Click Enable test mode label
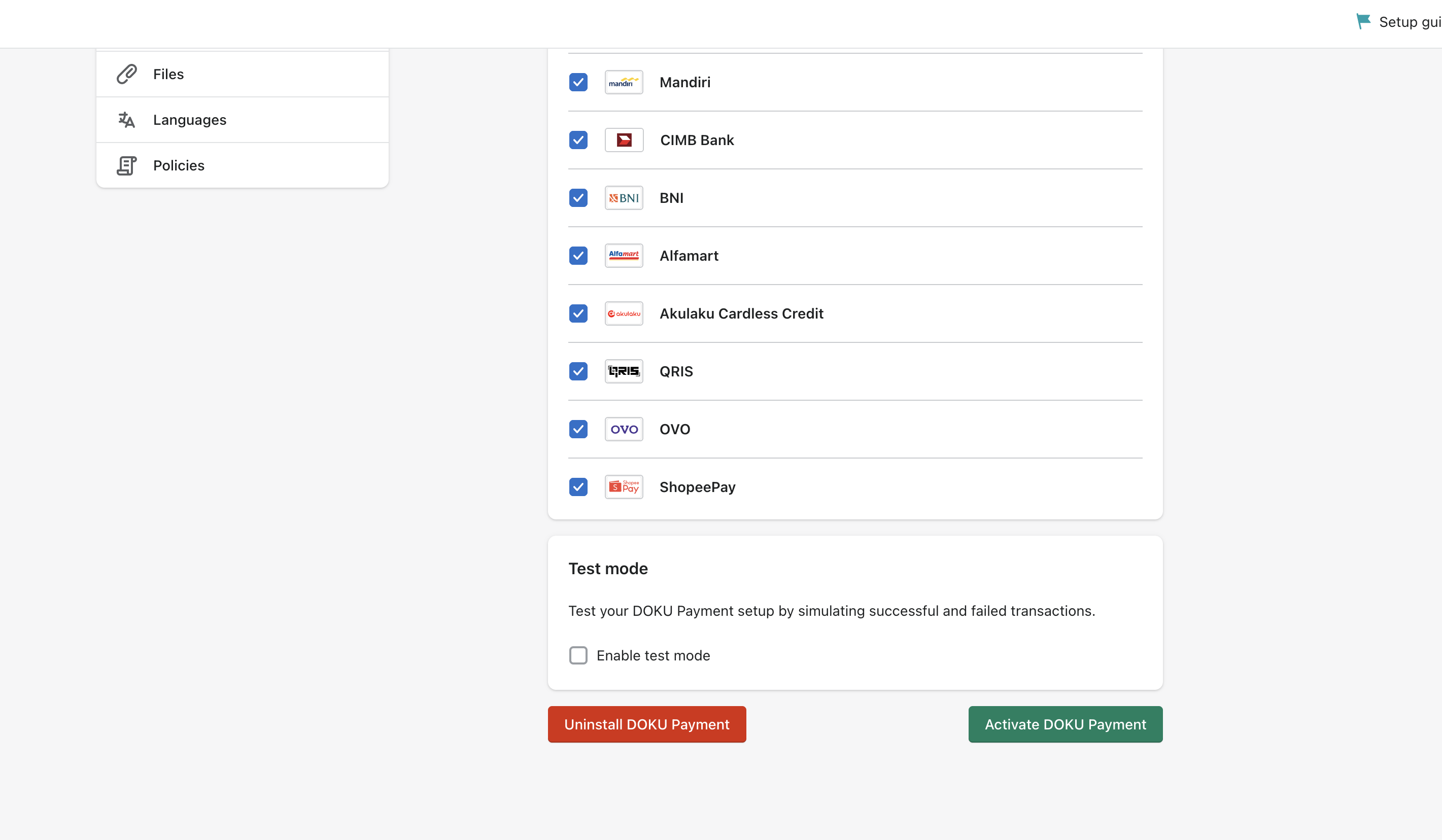This screenshot has width=1442, height=840. [x=654, y=656]
